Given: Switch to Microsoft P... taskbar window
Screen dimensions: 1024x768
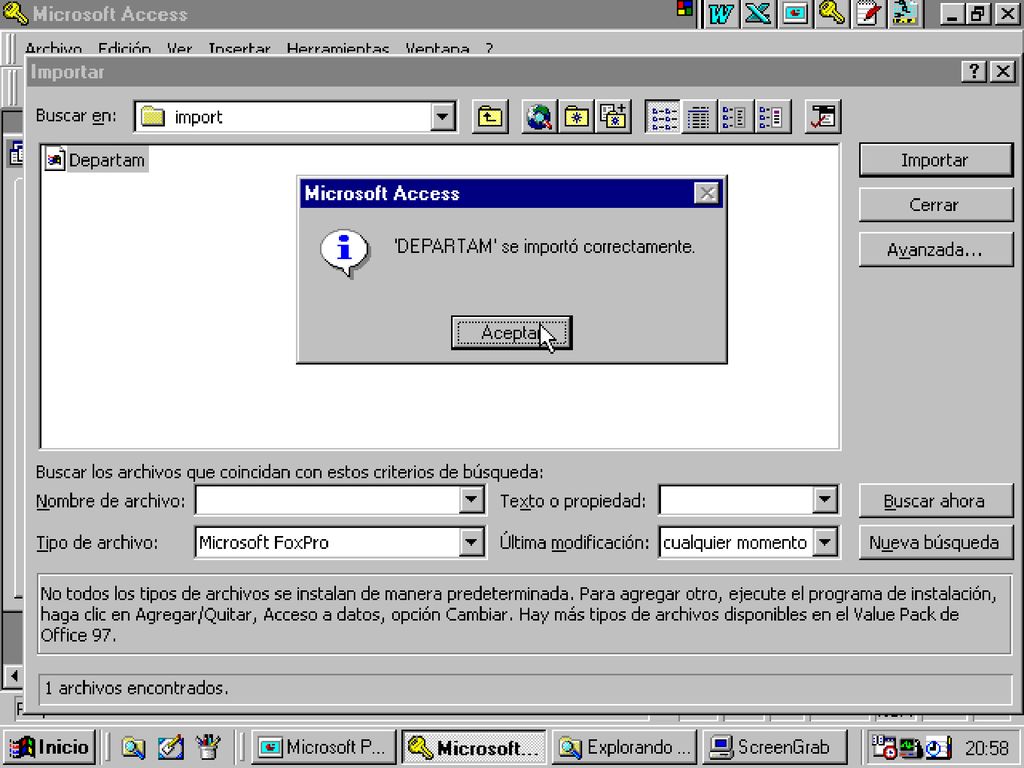Looking at the screenshot, I should 324,747.
